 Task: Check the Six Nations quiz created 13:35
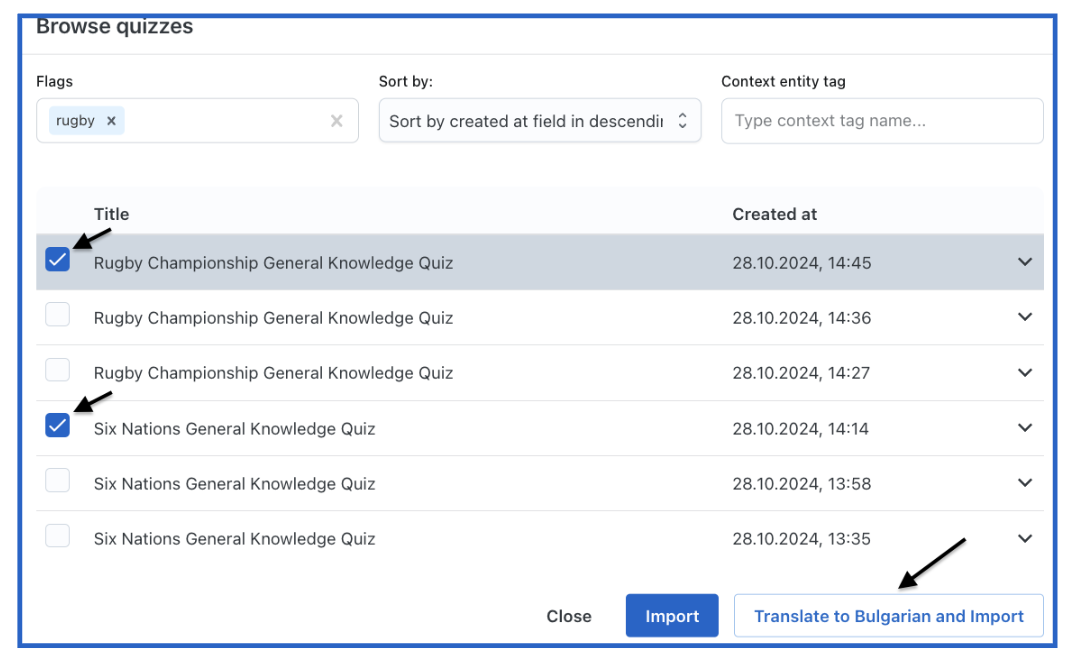(58, 536)
